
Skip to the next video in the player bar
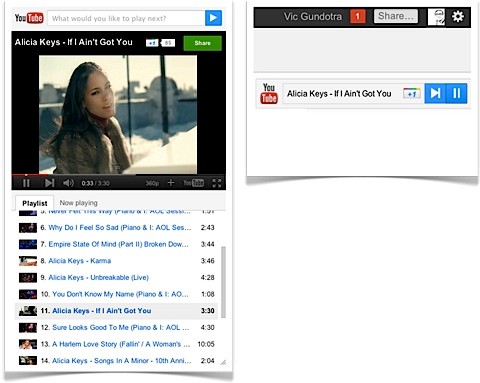click(x=49, y=183)
